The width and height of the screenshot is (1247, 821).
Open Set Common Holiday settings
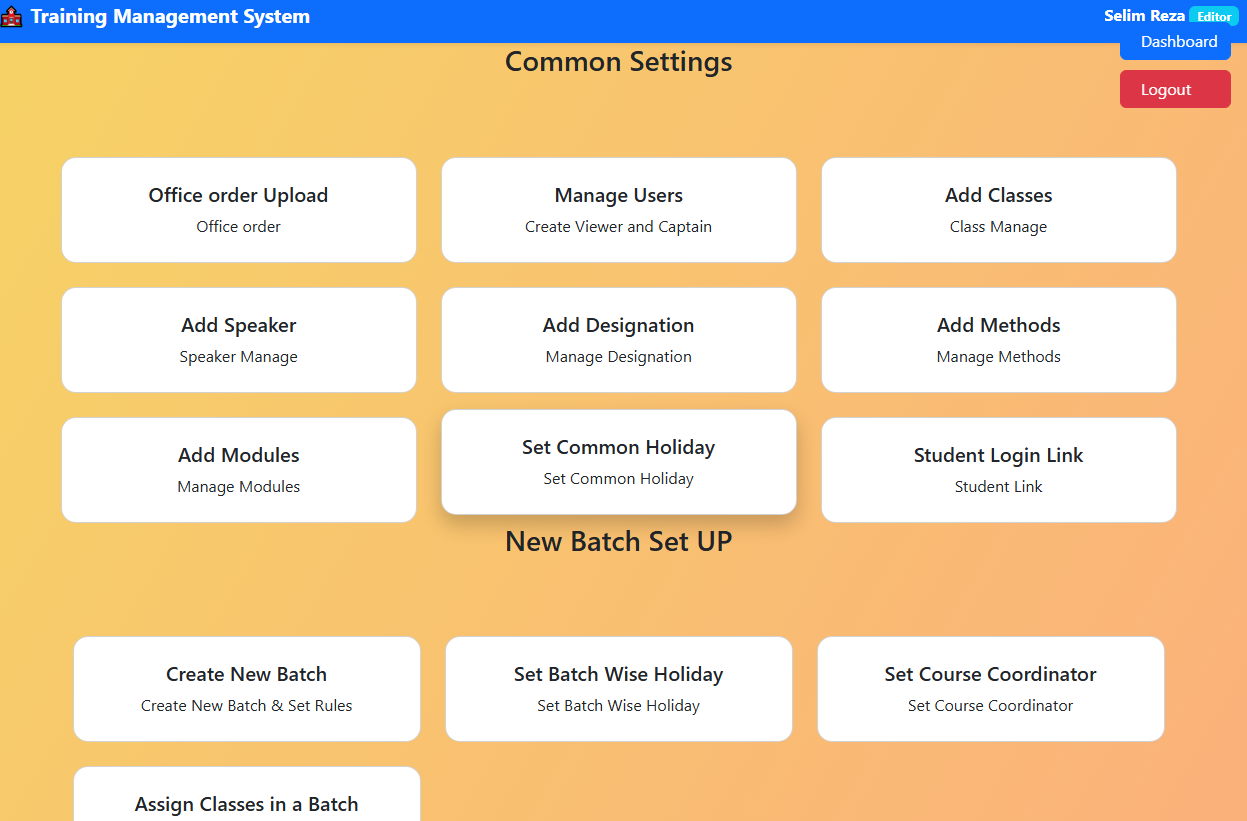618,462
